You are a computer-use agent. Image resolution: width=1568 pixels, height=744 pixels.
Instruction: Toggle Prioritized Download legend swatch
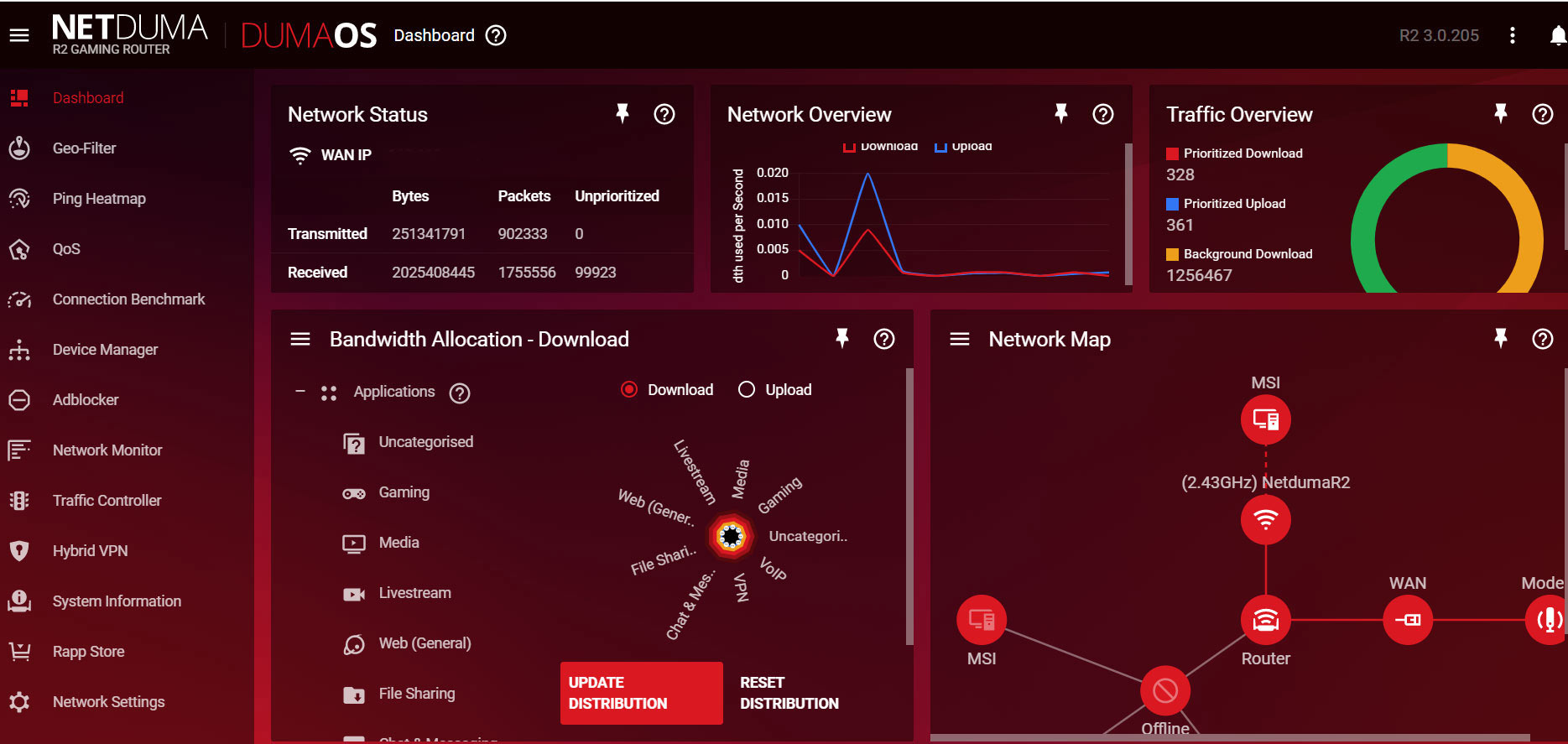pyautogui.click(x=1173, y=153)
